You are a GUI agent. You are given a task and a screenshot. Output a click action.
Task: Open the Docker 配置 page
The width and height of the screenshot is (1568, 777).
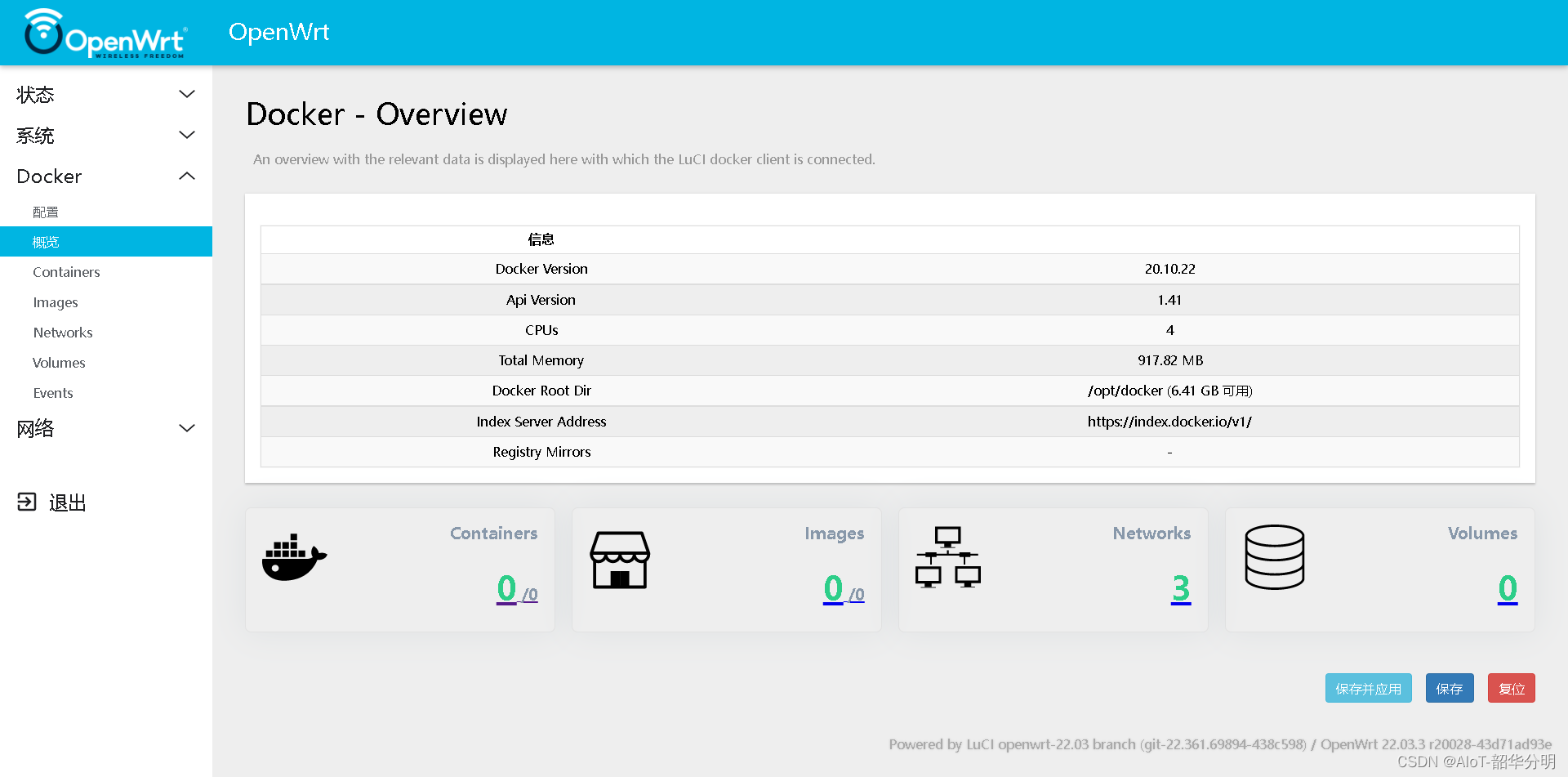[106, 212]
